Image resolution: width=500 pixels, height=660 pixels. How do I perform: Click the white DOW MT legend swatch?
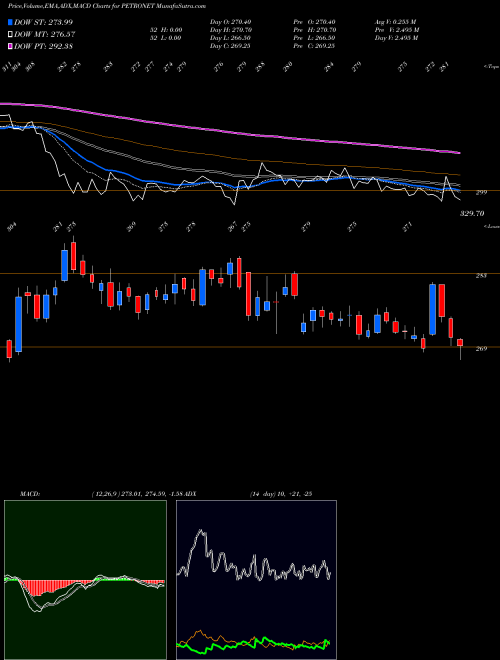(x=10, y=34)
